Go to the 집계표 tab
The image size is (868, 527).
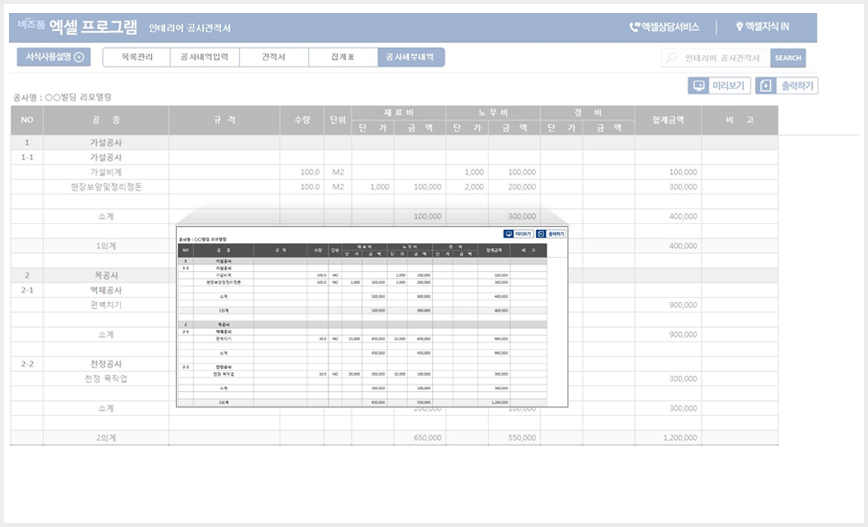pyautogui.click(x=343, y=57)
